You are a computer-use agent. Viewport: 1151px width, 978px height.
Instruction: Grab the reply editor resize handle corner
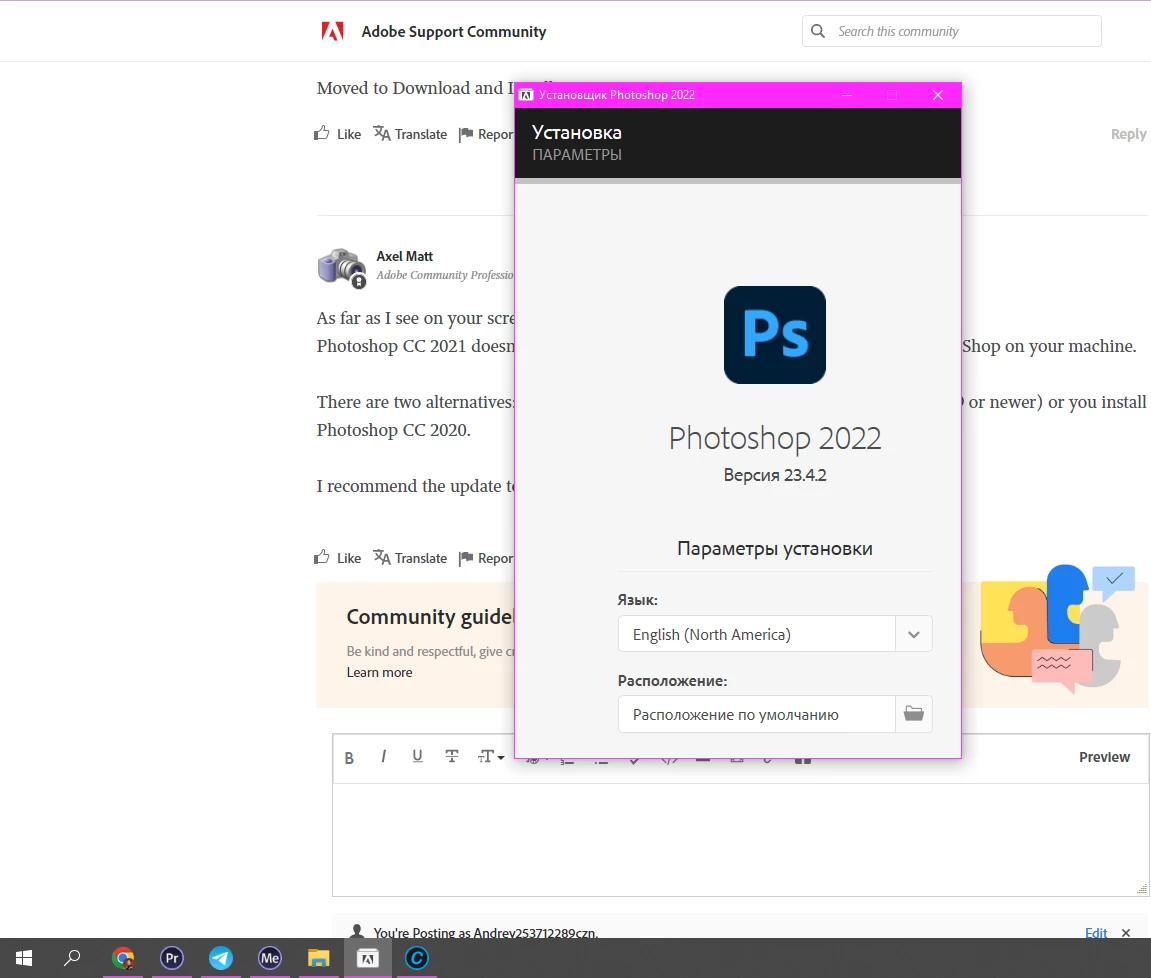pos(1142,888)
